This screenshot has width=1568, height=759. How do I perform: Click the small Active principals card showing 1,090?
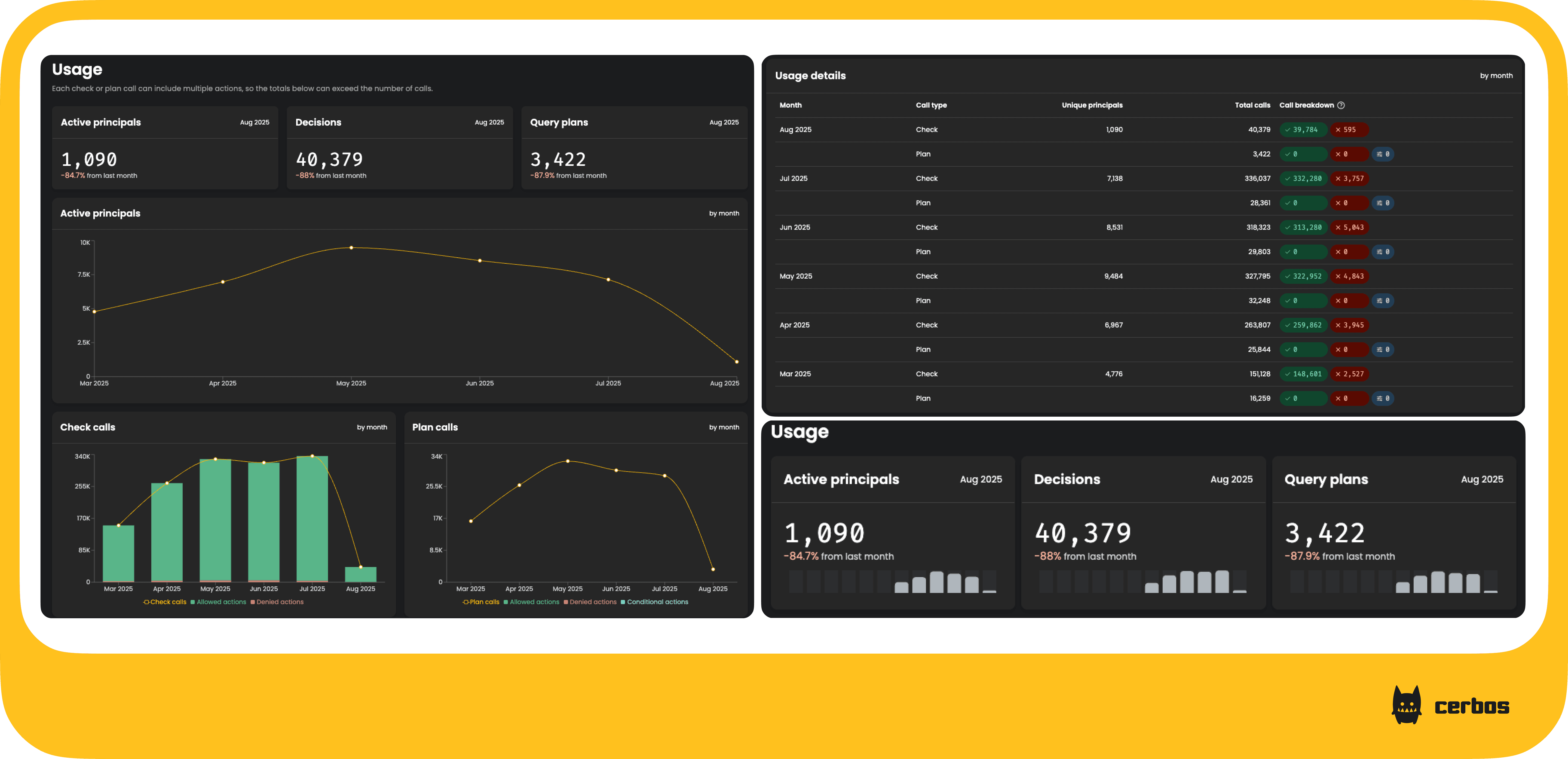[165, 148]
